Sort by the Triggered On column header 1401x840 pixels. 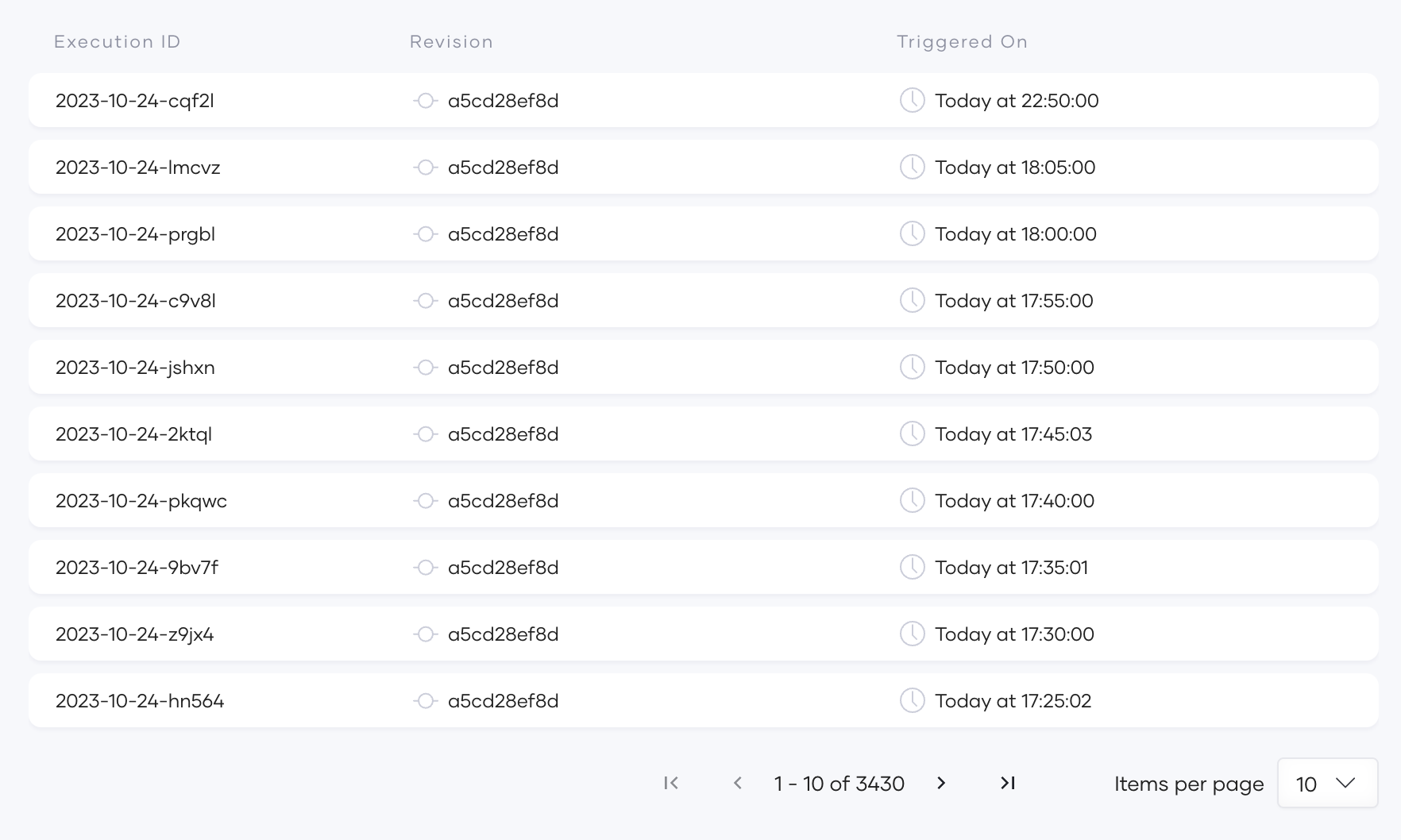pyautogui.click(x=962, y=42)
